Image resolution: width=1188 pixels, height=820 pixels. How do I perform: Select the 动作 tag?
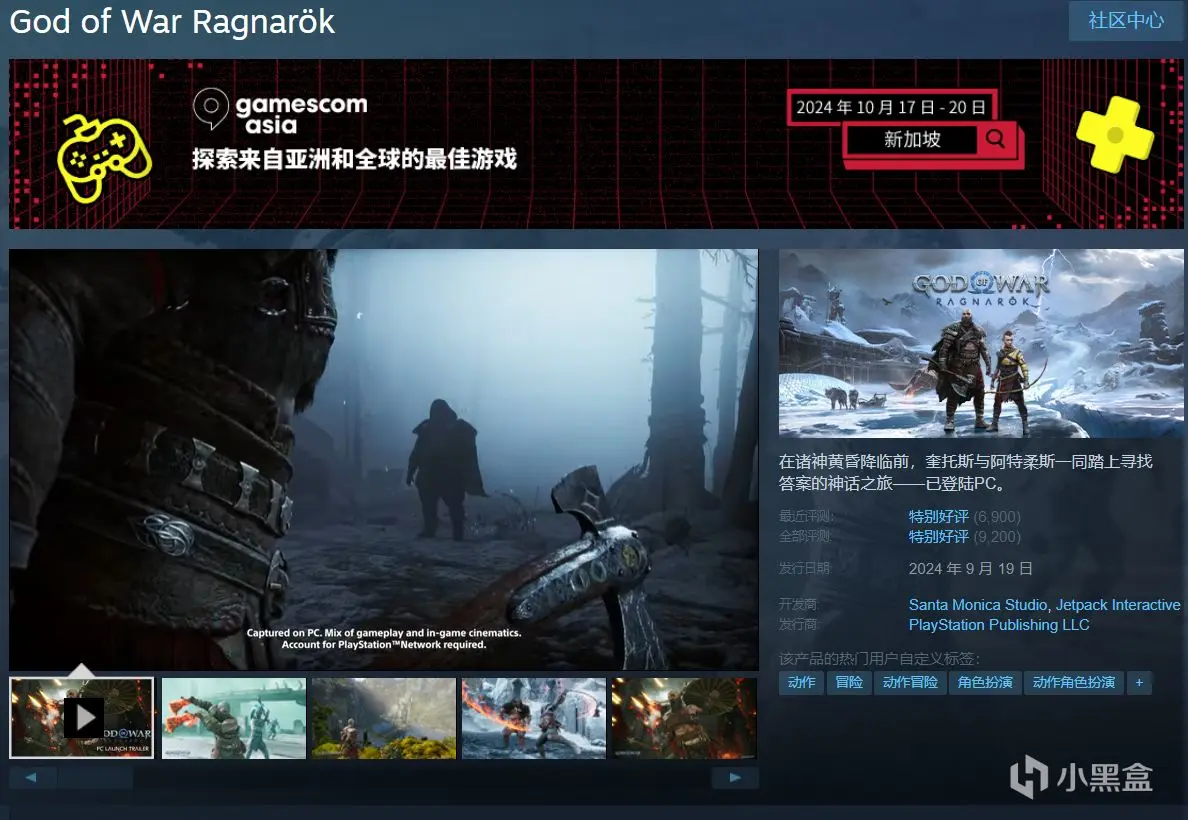(801, 682)
